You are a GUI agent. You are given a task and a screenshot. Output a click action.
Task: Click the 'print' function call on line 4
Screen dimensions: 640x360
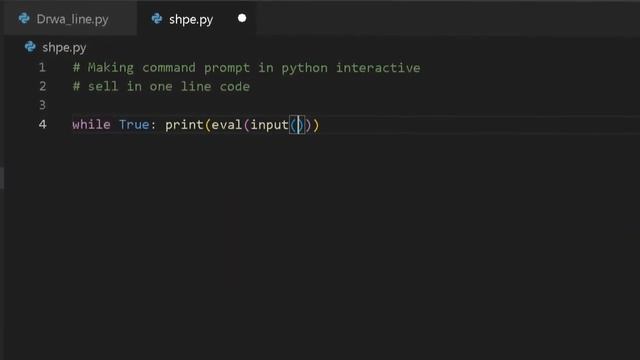(x=184, y=125)
